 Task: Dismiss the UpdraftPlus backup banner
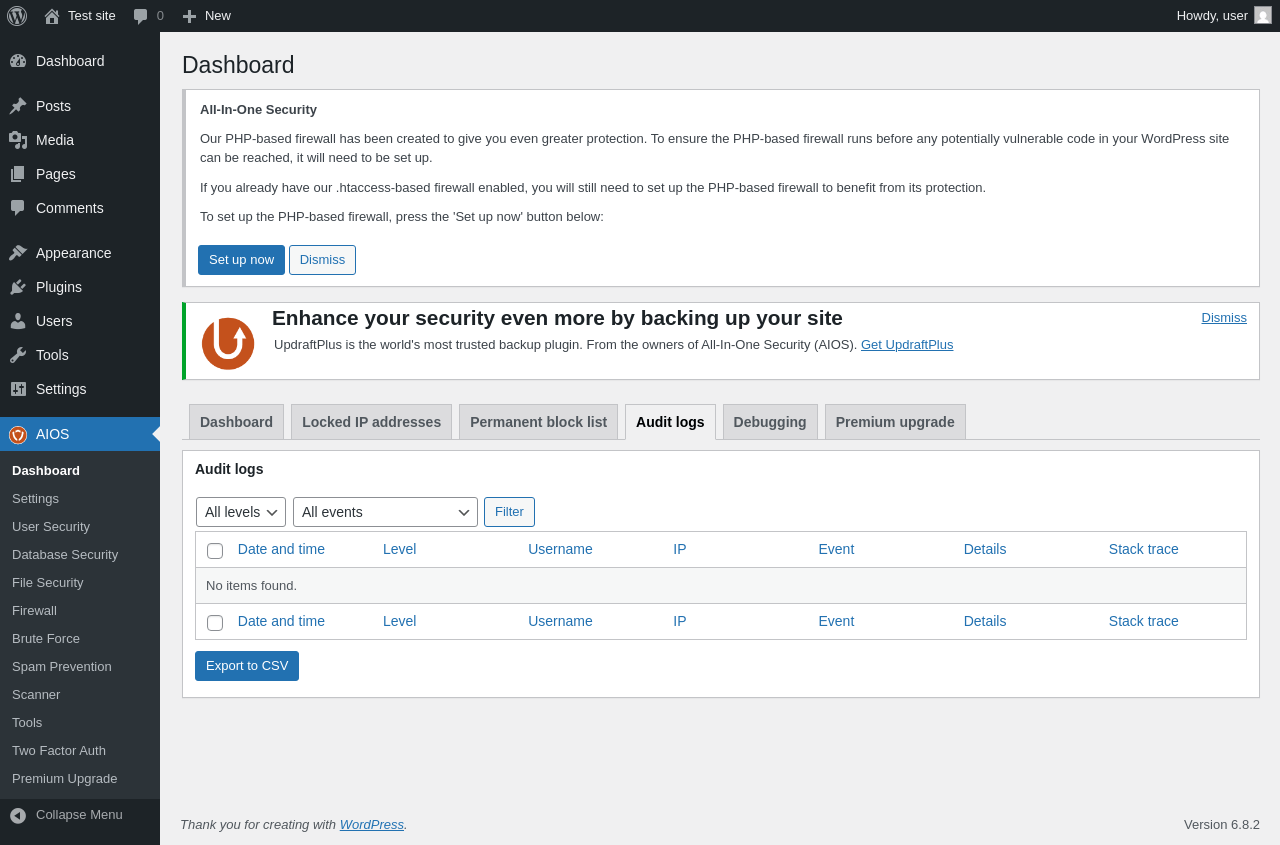1224,317
